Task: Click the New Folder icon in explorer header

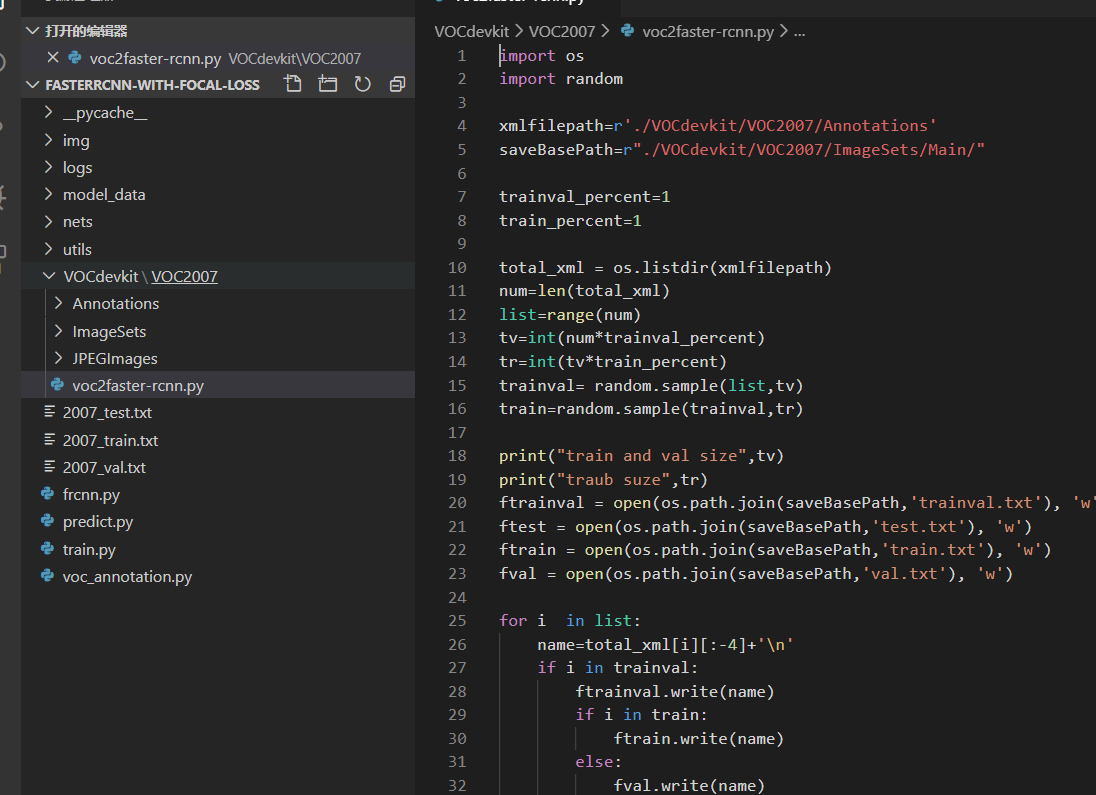Action: pyautogui.click(x=327, y=85)
